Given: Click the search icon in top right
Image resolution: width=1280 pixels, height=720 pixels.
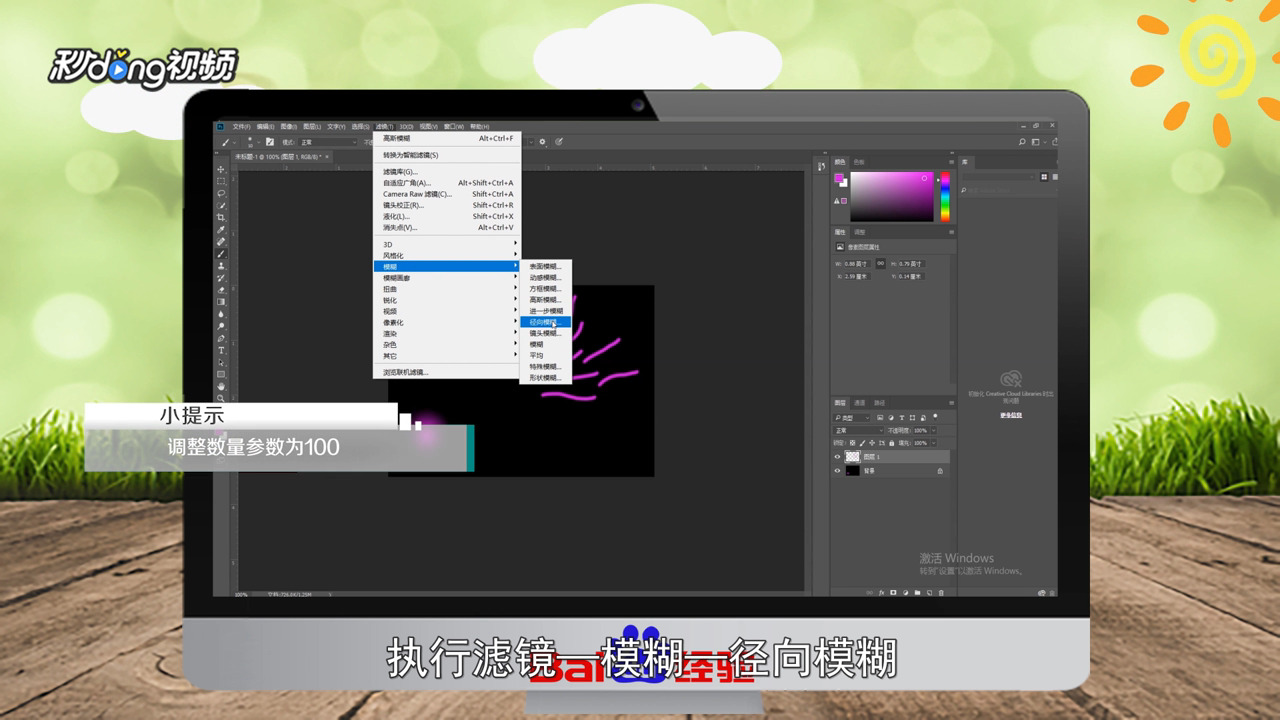Looking at the screenshot, I should 1021,141.
